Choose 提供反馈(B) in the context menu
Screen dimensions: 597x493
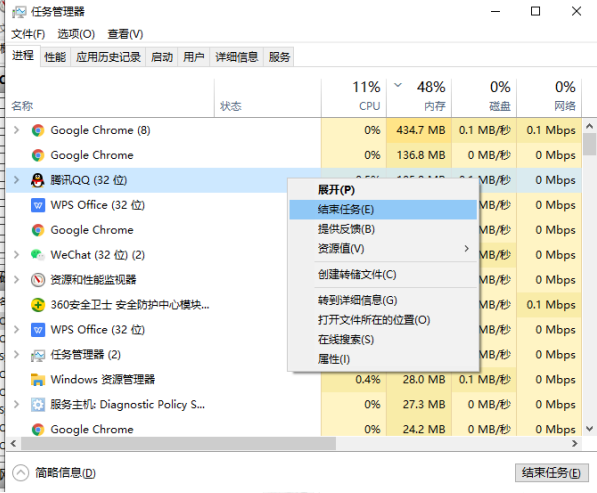tap(383, 230)
